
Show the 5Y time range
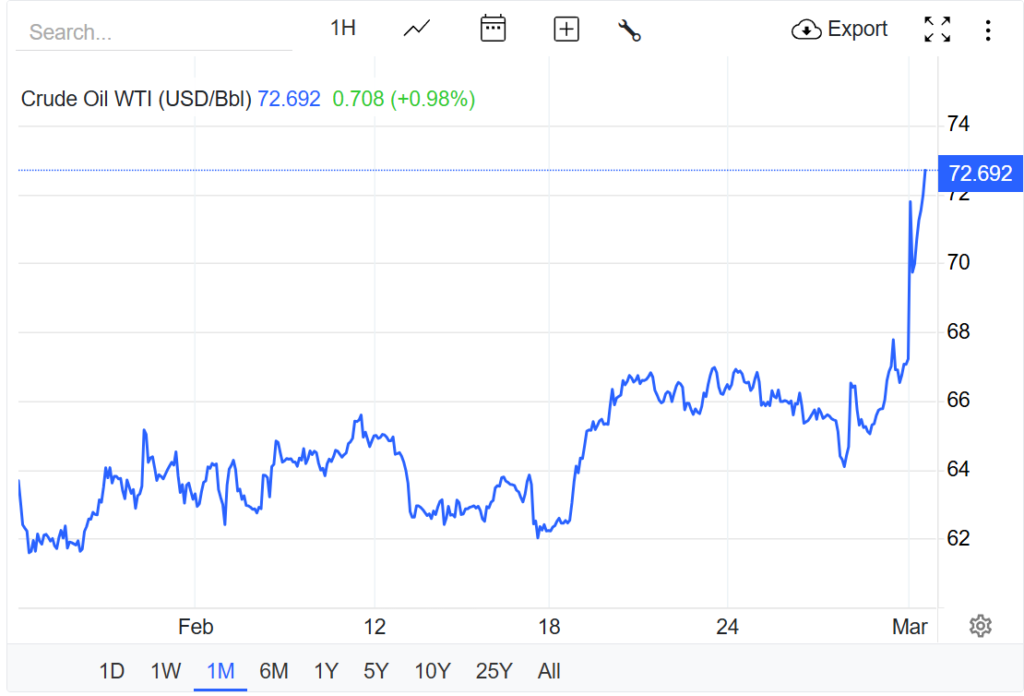pos(376,670)
